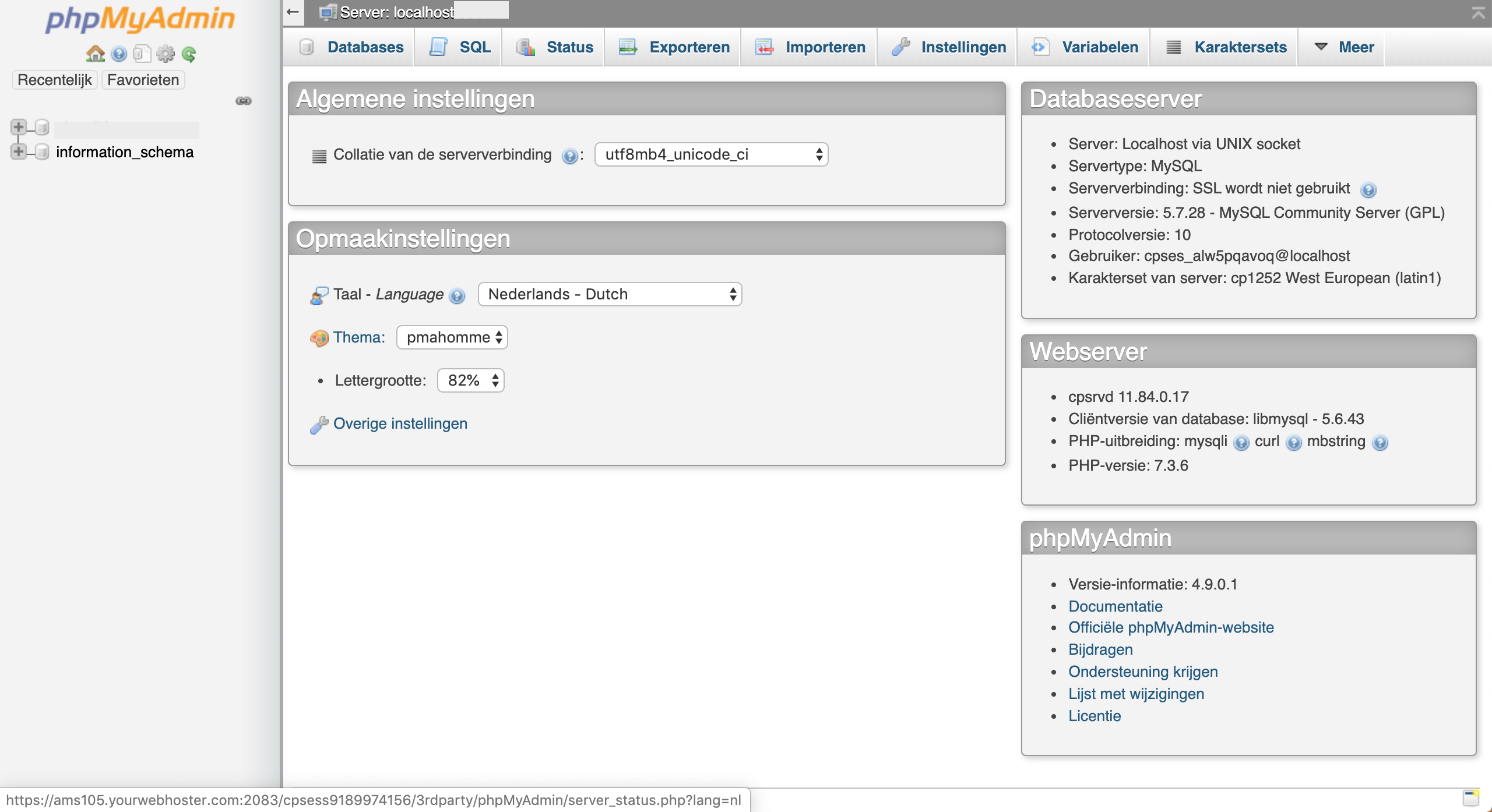1492x812 pixels.
Task: Open navigation panel settings gear icon
Action: click(x=166, y=54)
